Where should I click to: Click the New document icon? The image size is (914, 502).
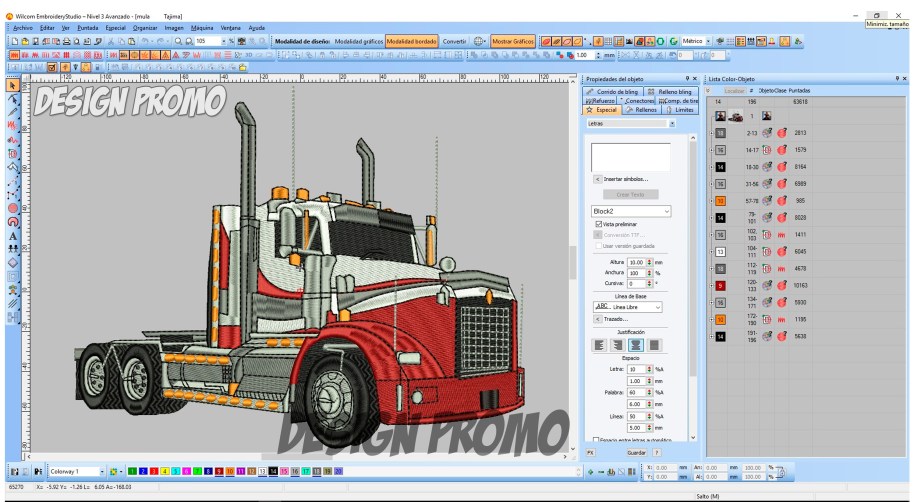(15, 41)
